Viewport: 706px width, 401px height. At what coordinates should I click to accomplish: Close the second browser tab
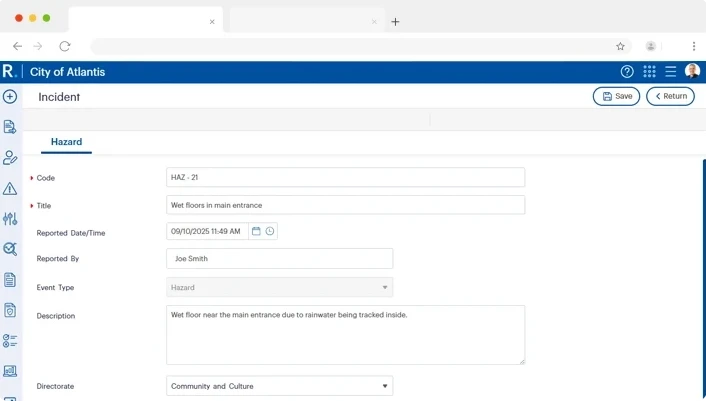[374, 22]
